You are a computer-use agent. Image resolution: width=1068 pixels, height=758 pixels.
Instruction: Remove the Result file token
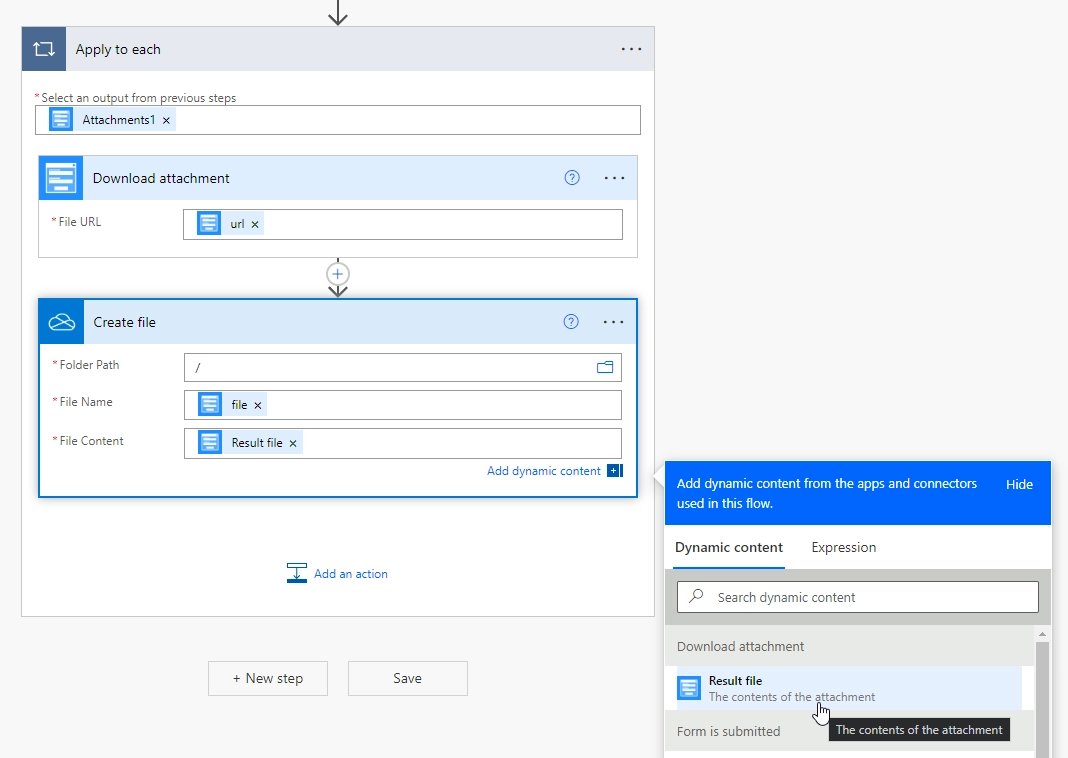coord(293,443)
